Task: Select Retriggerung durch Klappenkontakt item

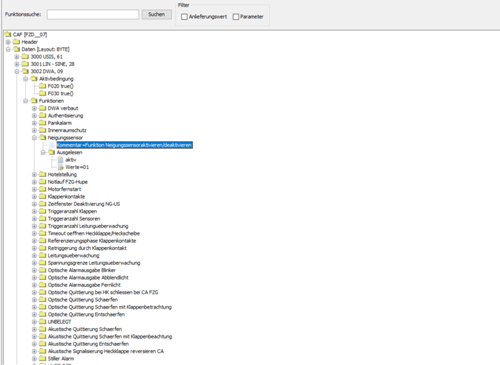Action: point(87,248)
